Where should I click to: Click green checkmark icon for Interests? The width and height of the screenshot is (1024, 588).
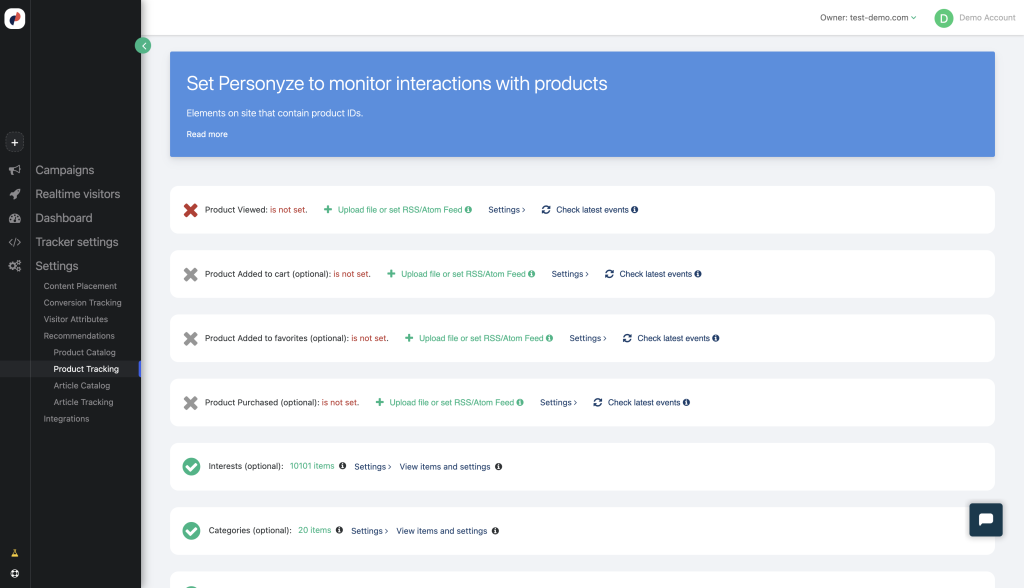point(191,466)
